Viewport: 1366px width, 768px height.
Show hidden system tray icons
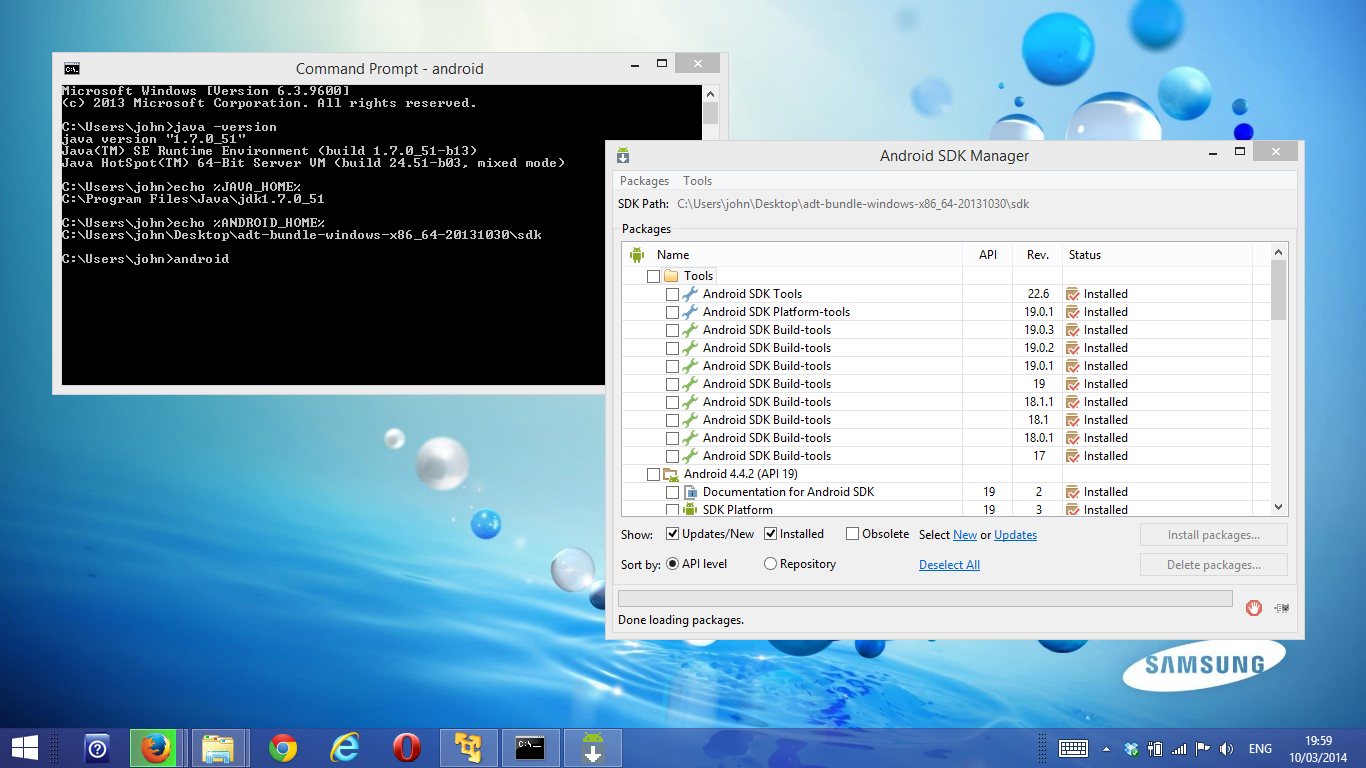click(x=1106, y=748)
